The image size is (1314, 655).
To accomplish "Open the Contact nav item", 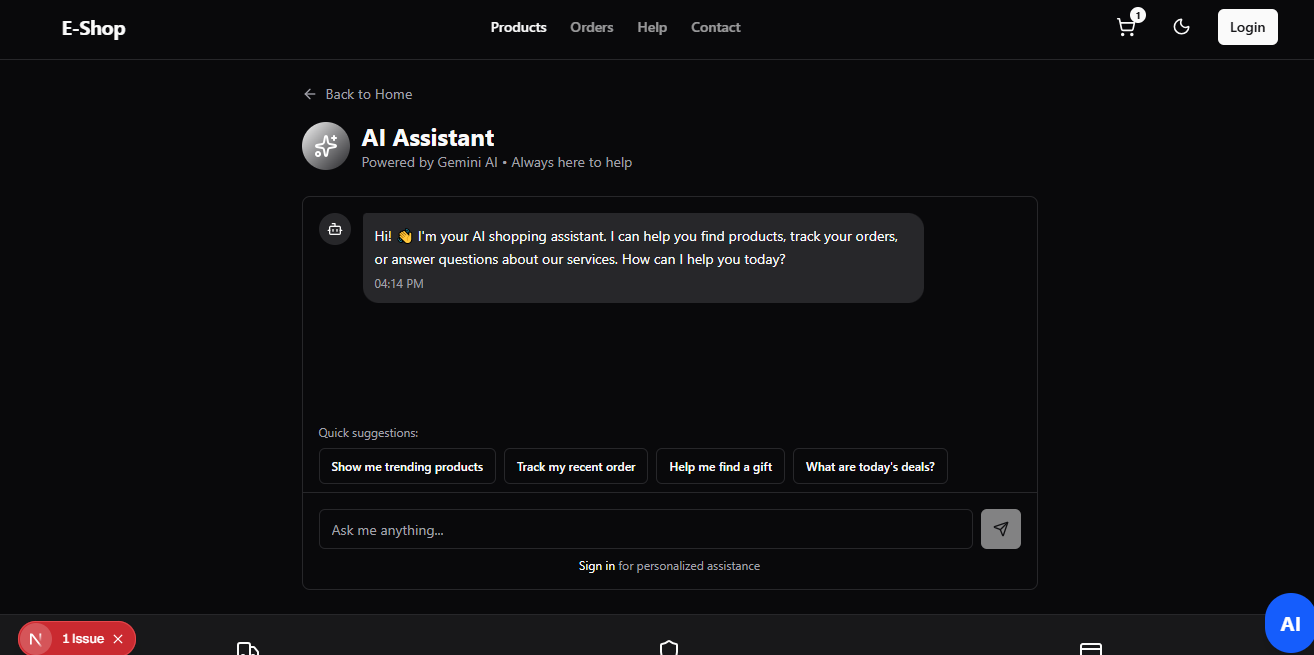I will (716, 27).
